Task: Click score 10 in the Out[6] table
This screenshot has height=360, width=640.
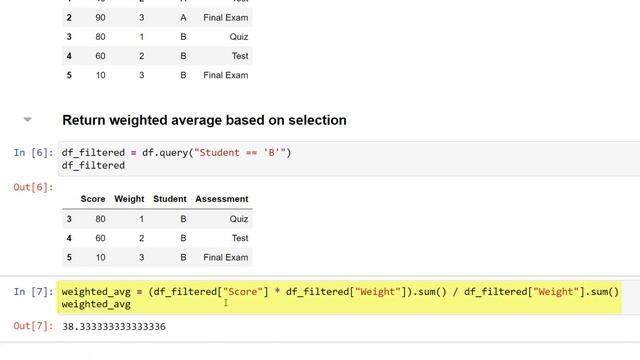Action: pos(100,258)
